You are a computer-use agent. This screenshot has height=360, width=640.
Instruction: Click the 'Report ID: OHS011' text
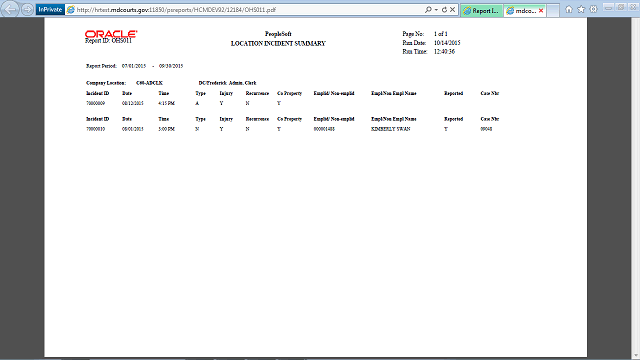click(109, 41)
